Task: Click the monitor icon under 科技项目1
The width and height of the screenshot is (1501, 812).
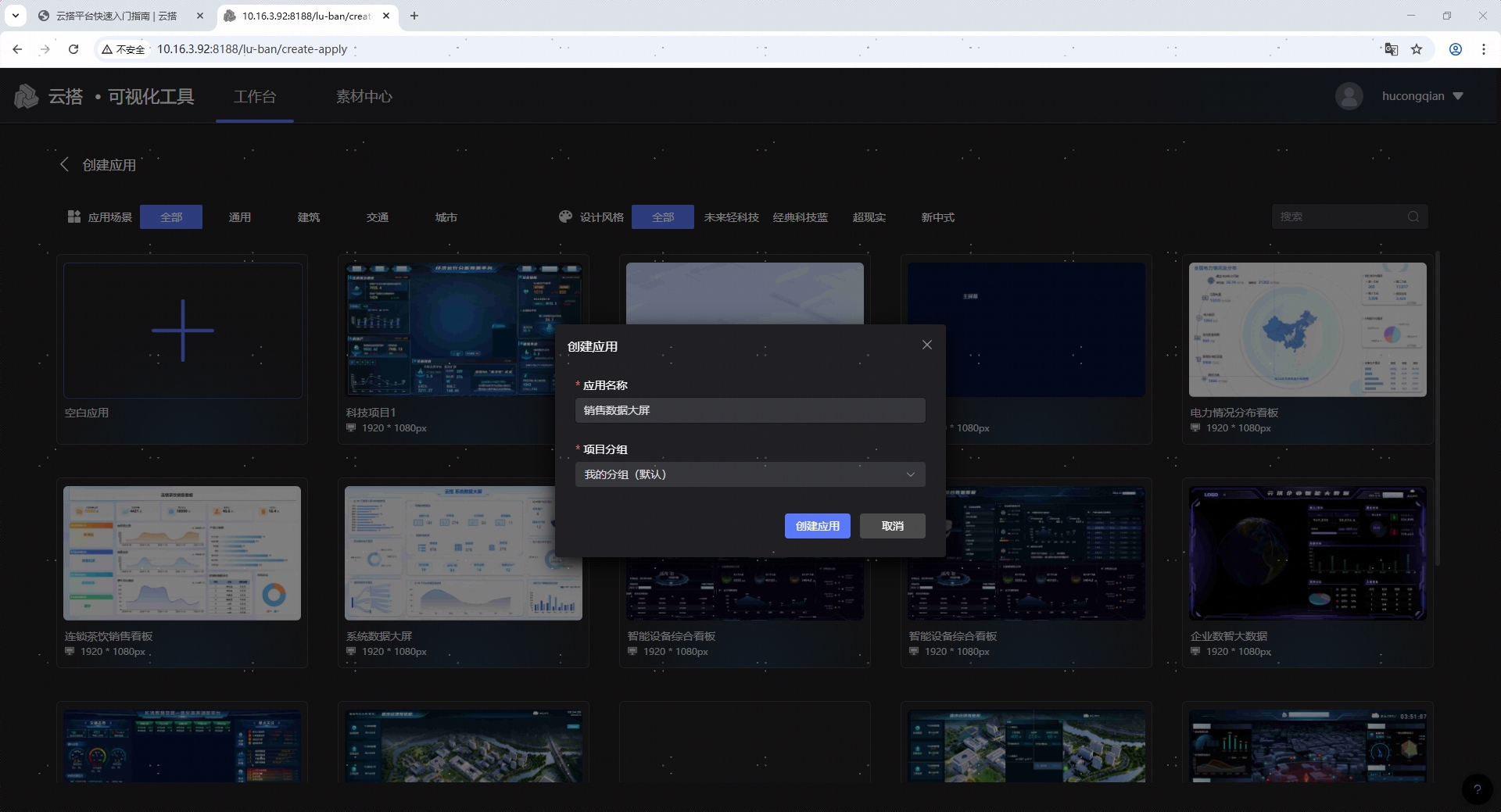Action: [x=351, y=427]
